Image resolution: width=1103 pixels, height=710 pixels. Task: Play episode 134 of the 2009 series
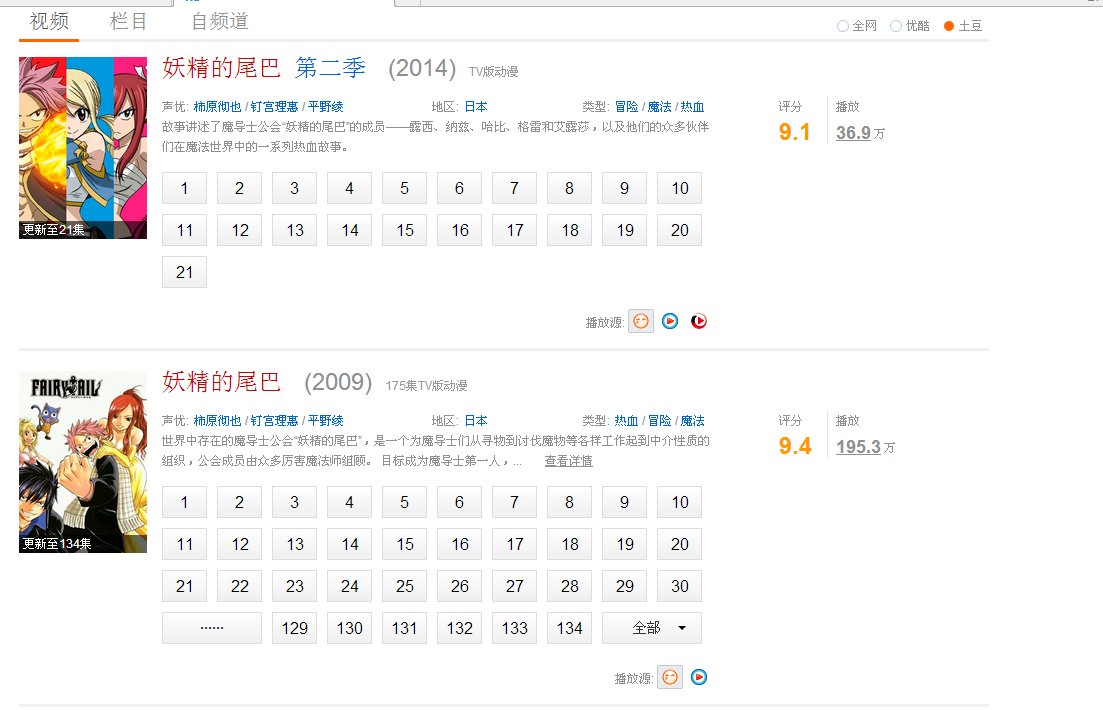(570, 628)
